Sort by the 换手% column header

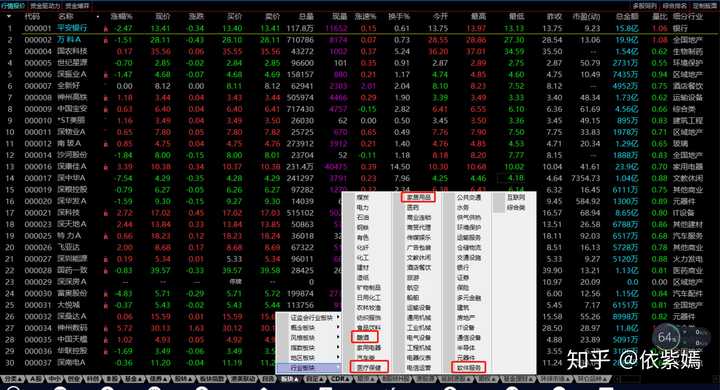[x=399, y=17]
